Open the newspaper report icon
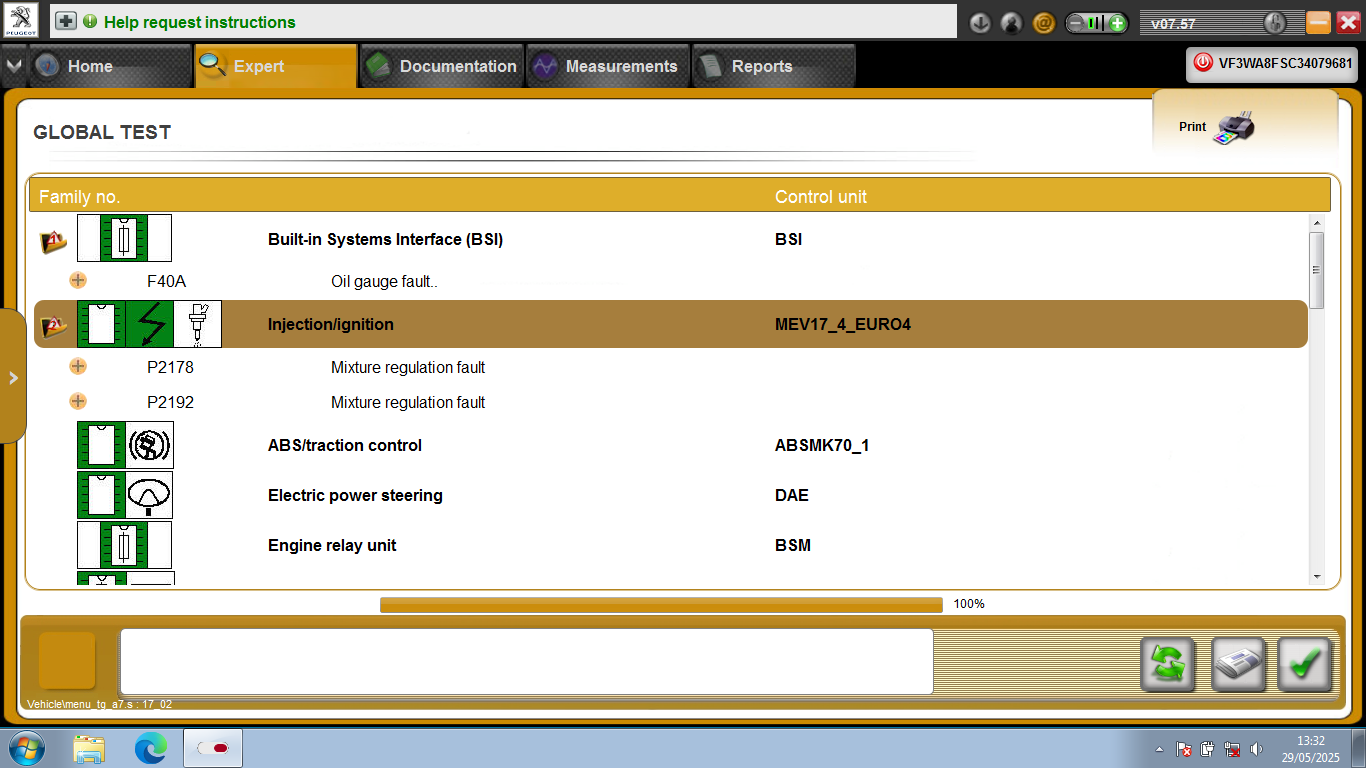 click(1238, 664)
